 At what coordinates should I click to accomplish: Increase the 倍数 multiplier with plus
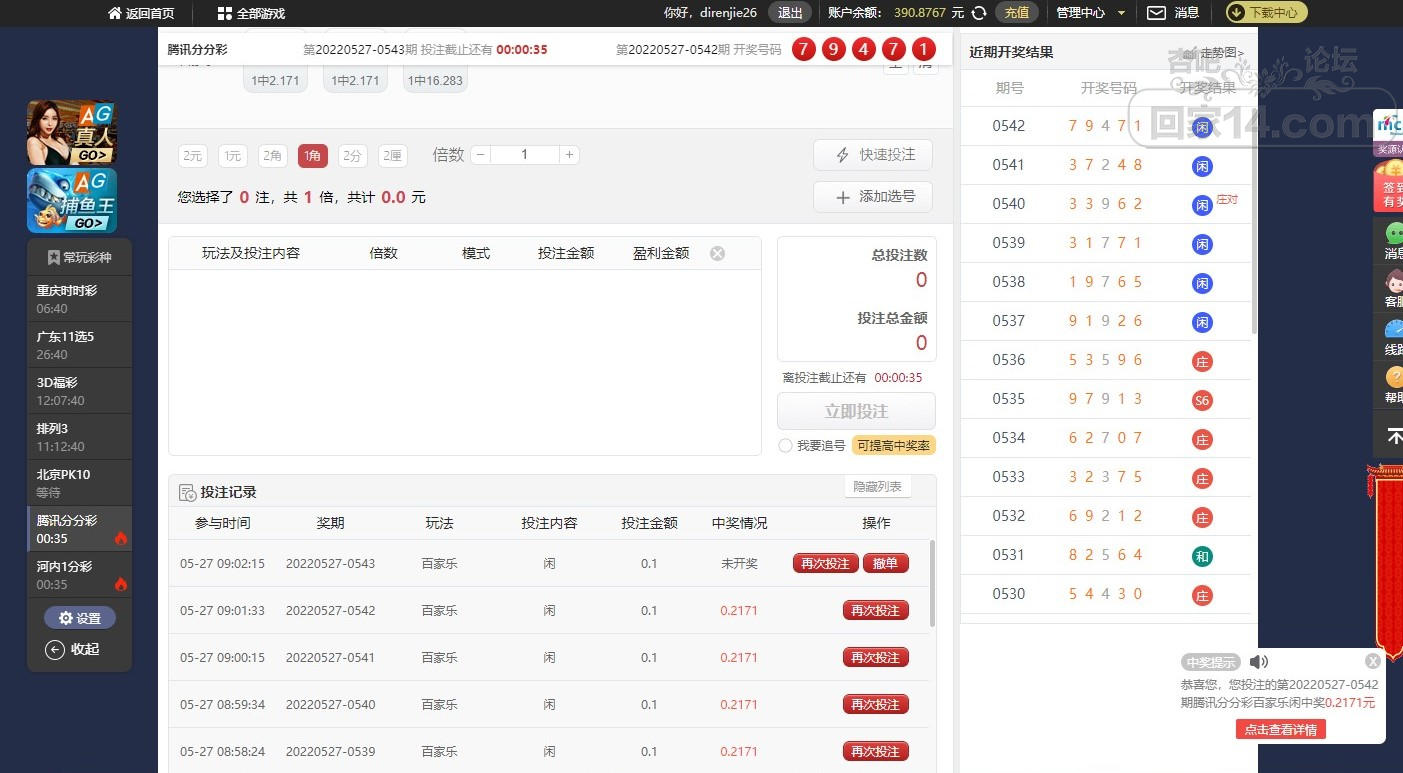point(569,155)
